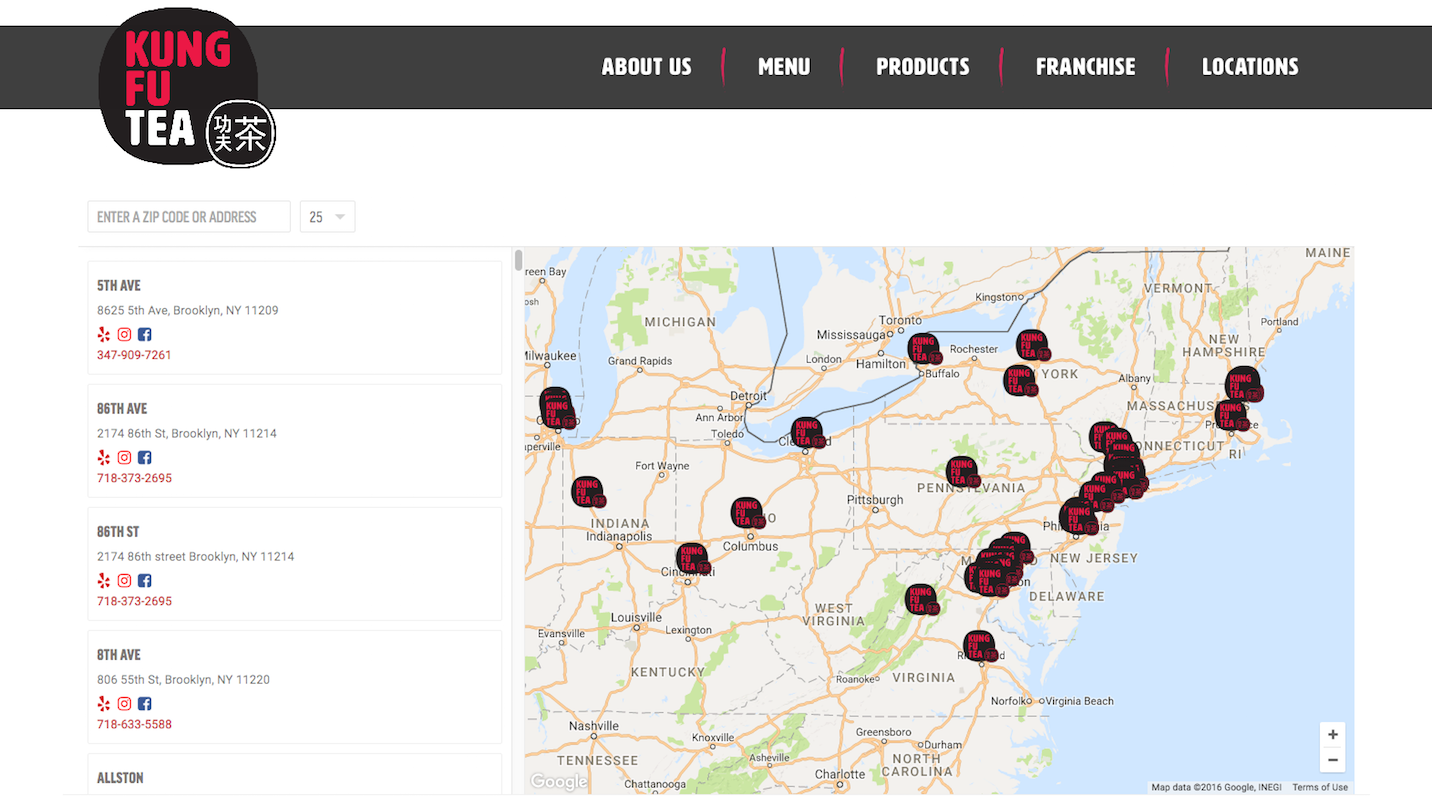Select the Kung Fu Tea marker near Philadelphia
1432x806 pixels.
(x=1078, y=518)
